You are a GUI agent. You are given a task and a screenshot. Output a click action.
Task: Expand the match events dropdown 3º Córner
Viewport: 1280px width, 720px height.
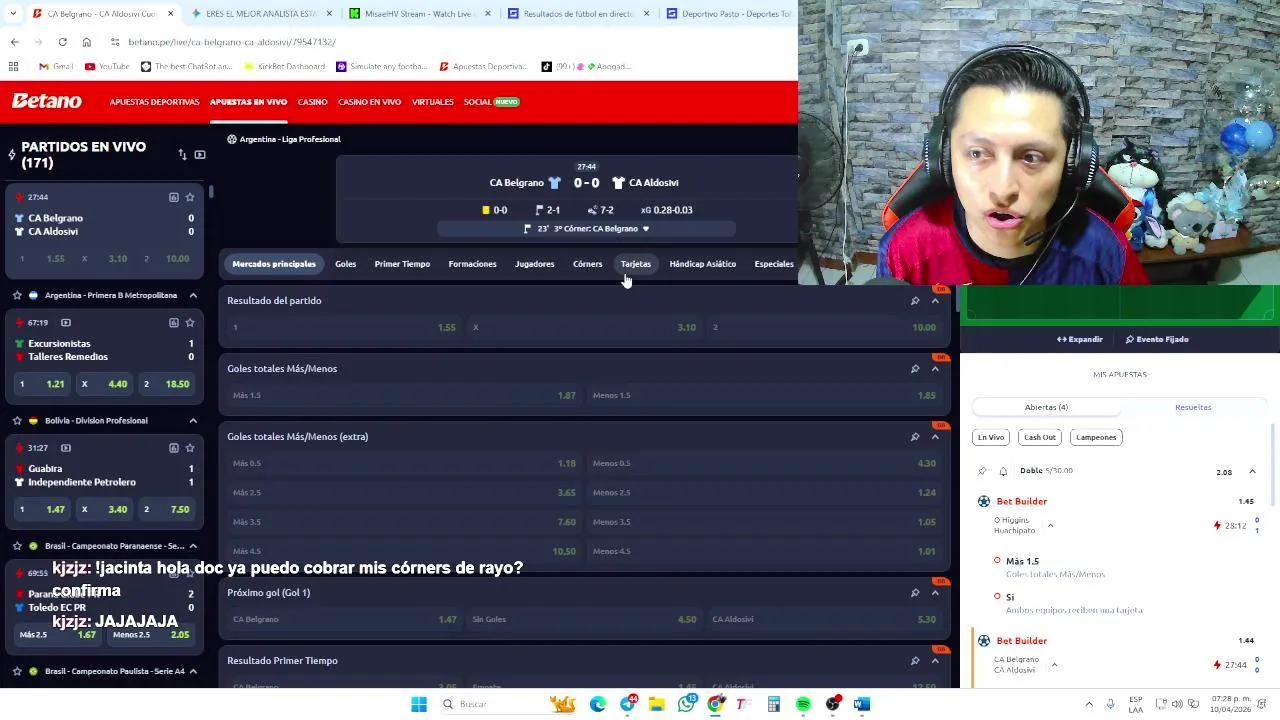click(586, 229)
